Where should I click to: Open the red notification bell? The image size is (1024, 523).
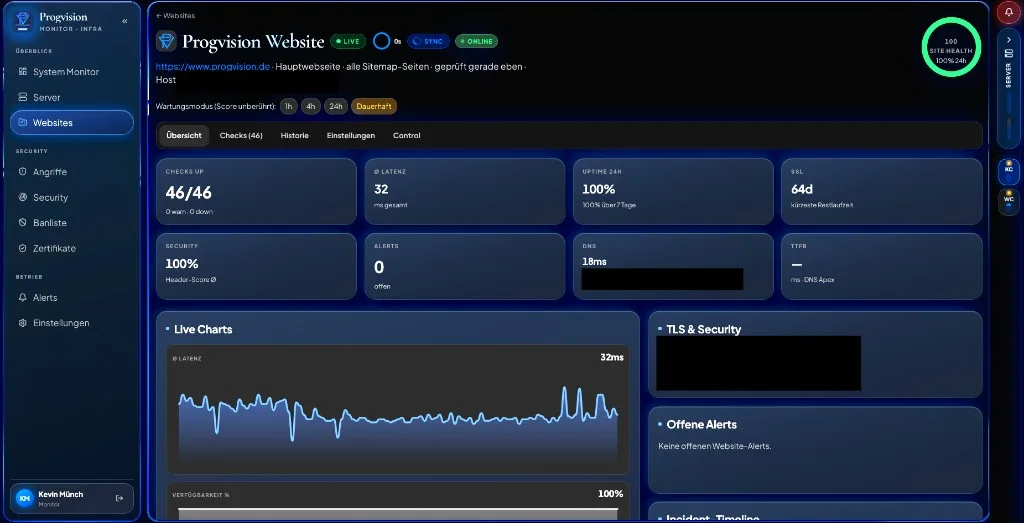(x=1009, y=12)
